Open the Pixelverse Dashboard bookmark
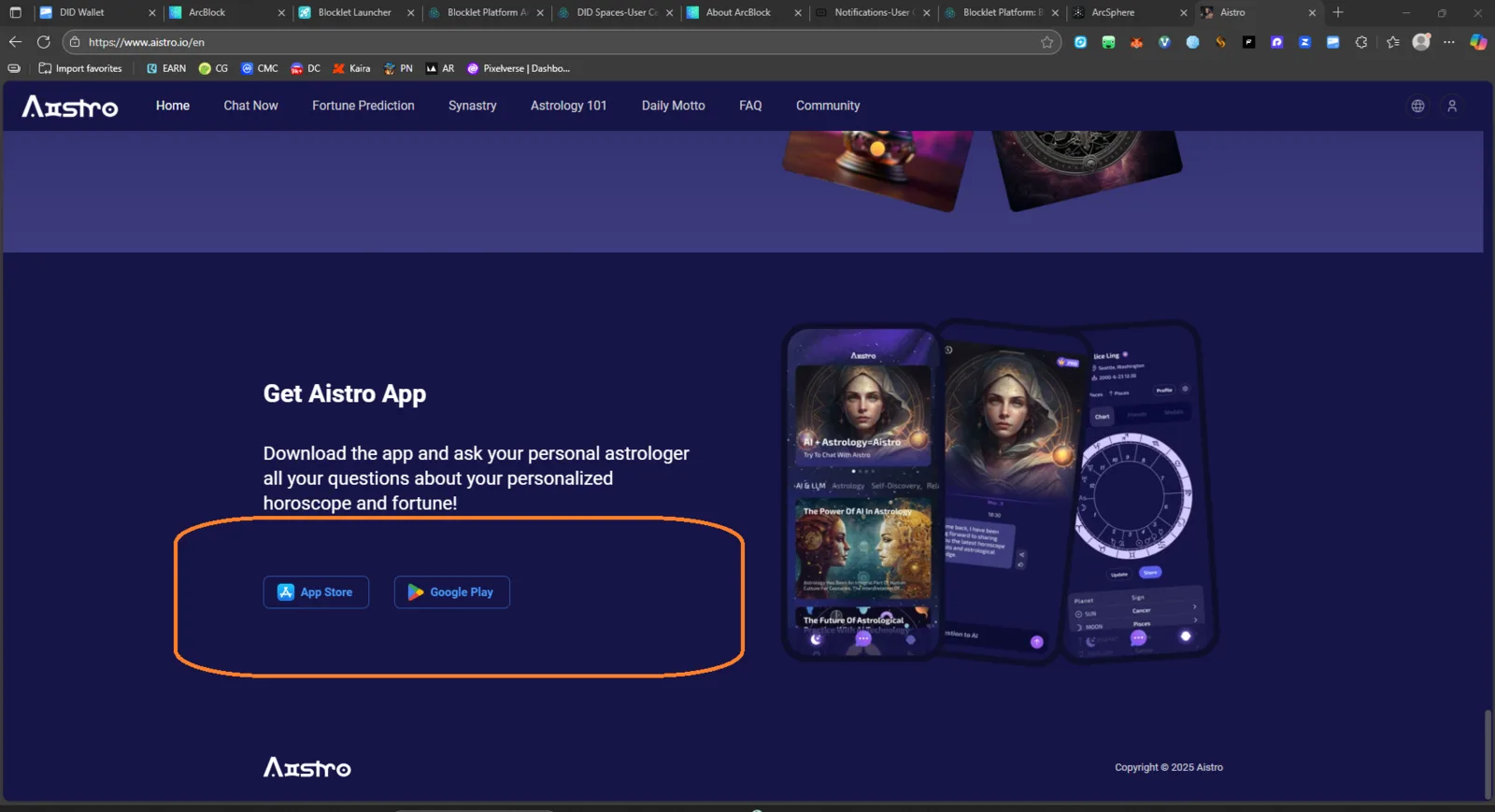This screenshot has width=1495, height=812. [519, 68]
